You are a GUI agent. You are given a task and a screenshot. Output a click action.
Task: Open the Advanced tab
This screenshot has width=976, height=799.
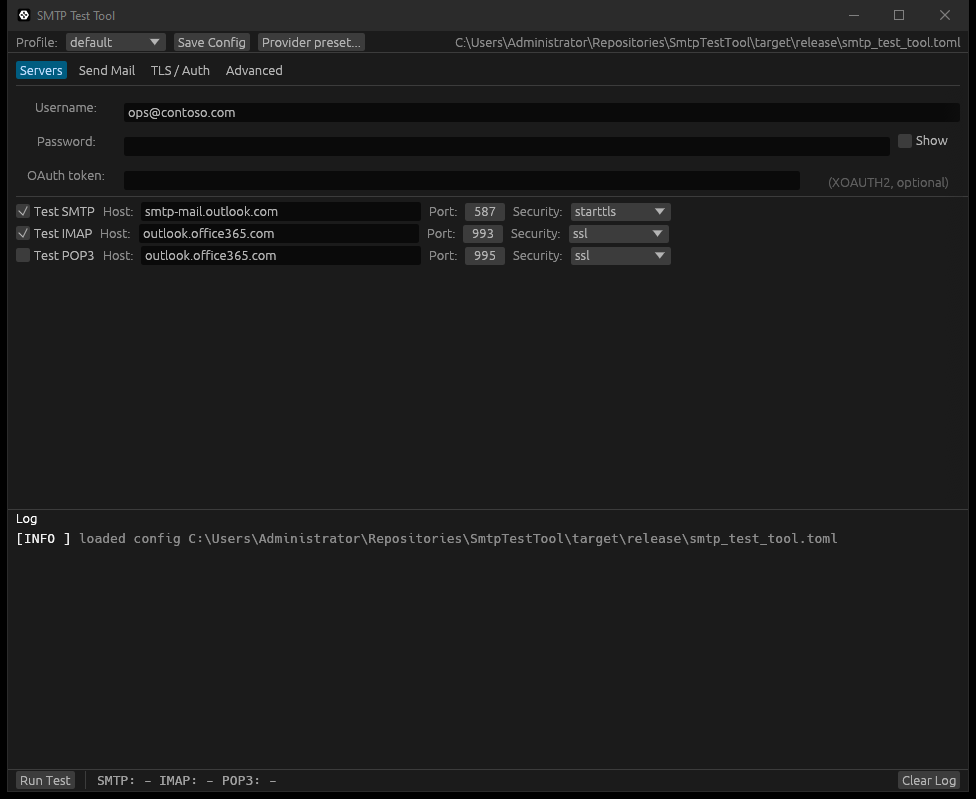click(254, 70)
